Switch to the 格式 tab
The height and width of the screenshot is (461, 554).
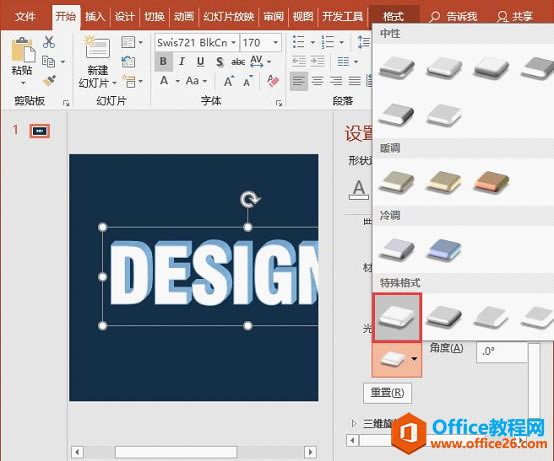click(x=394, y=16)
